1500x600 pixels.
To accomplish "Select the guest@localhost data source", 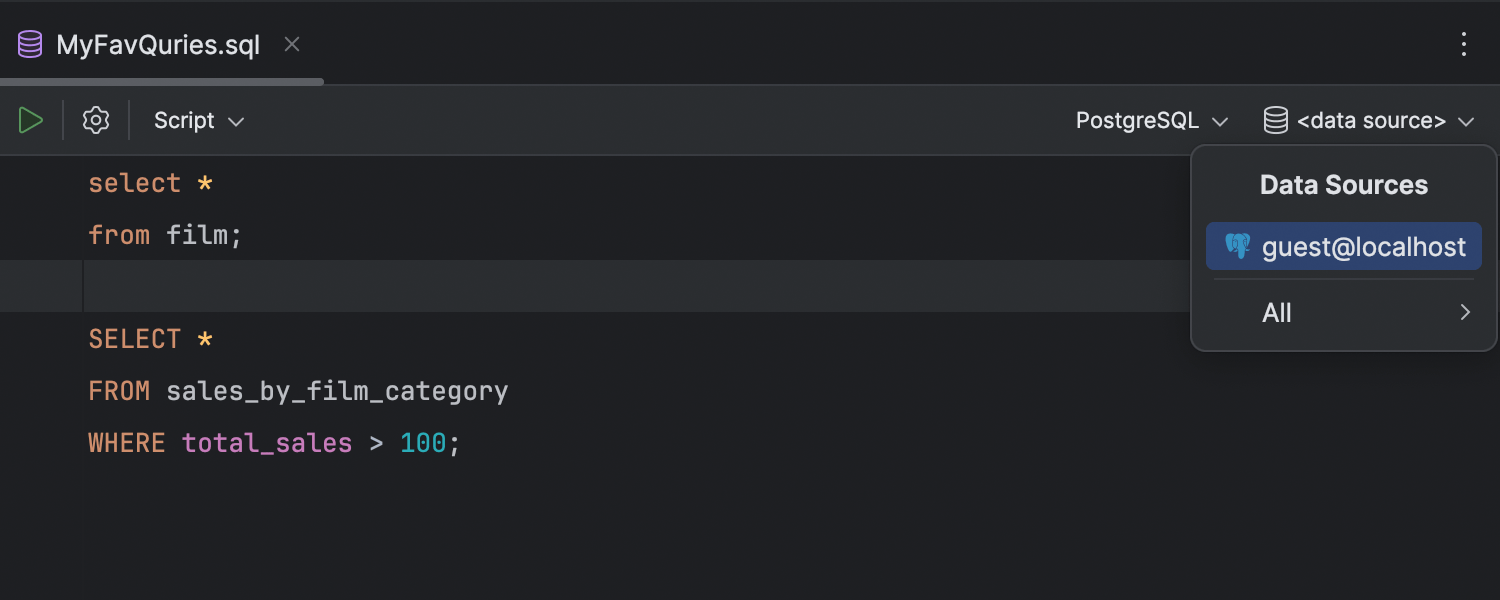I will pyautogui.click(x=1363, y=247).
